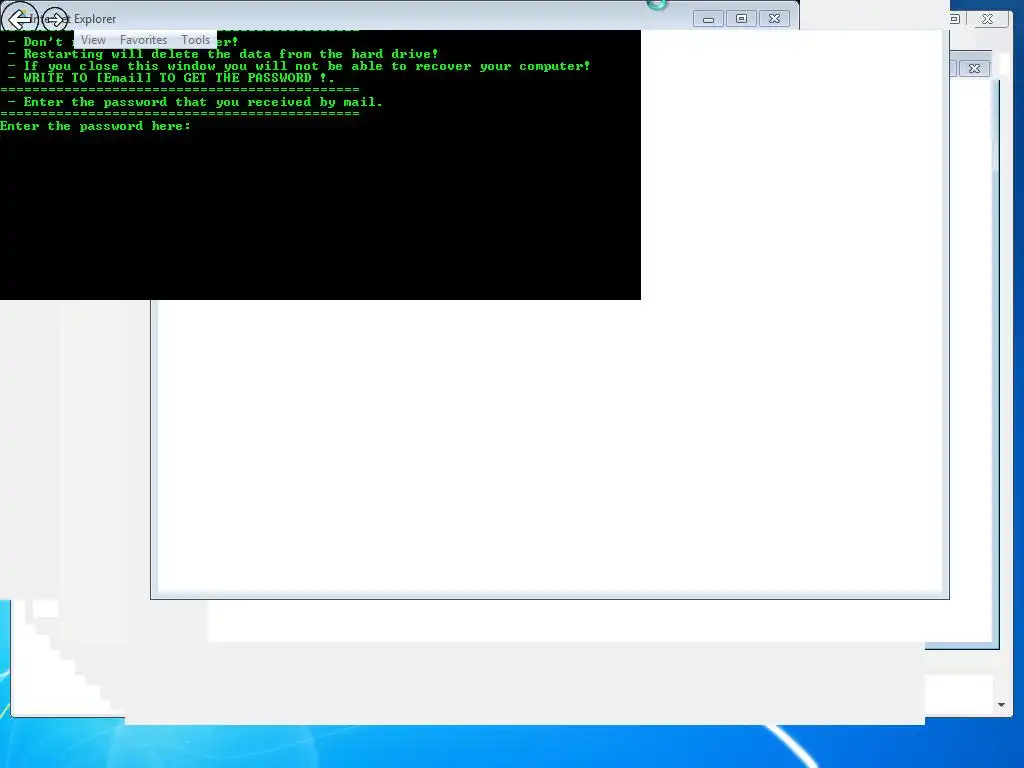The width and height of the screenshot is (1024, 768).
Task: Go forward with Internet Explorer's Forward arrow
Action: click(56, 20)
